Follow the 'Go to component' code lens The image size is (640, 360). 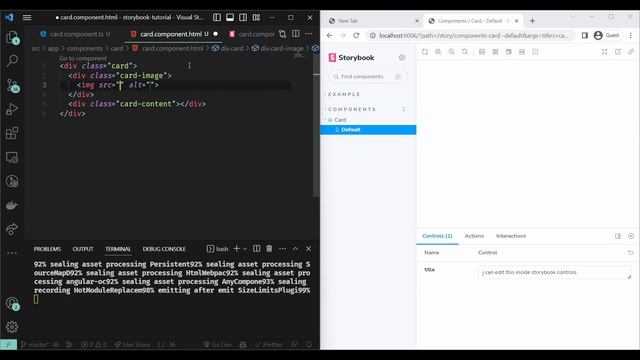click(83, 58)
